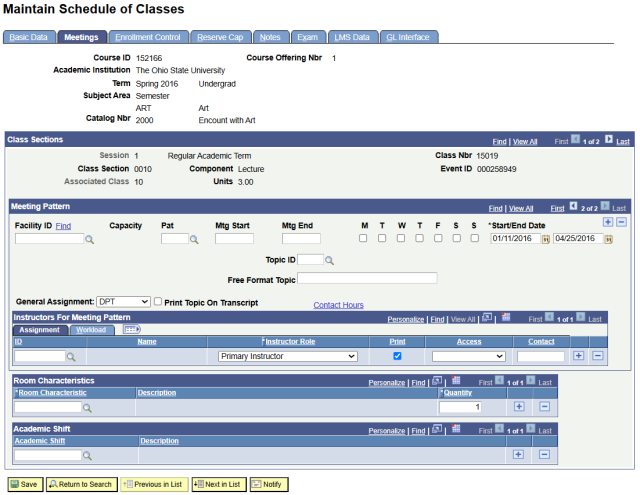Viewport: 640px width, 495px height.
Task: Switch to LMS Data tab
Action: [352, 37]
